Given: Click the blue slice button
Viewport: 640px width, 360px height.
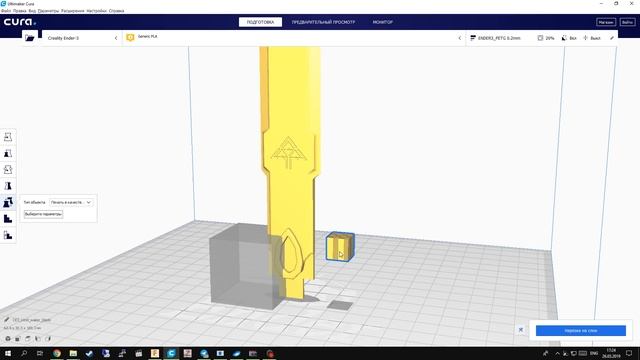Looking at the screenshot, I should [580, 331].
